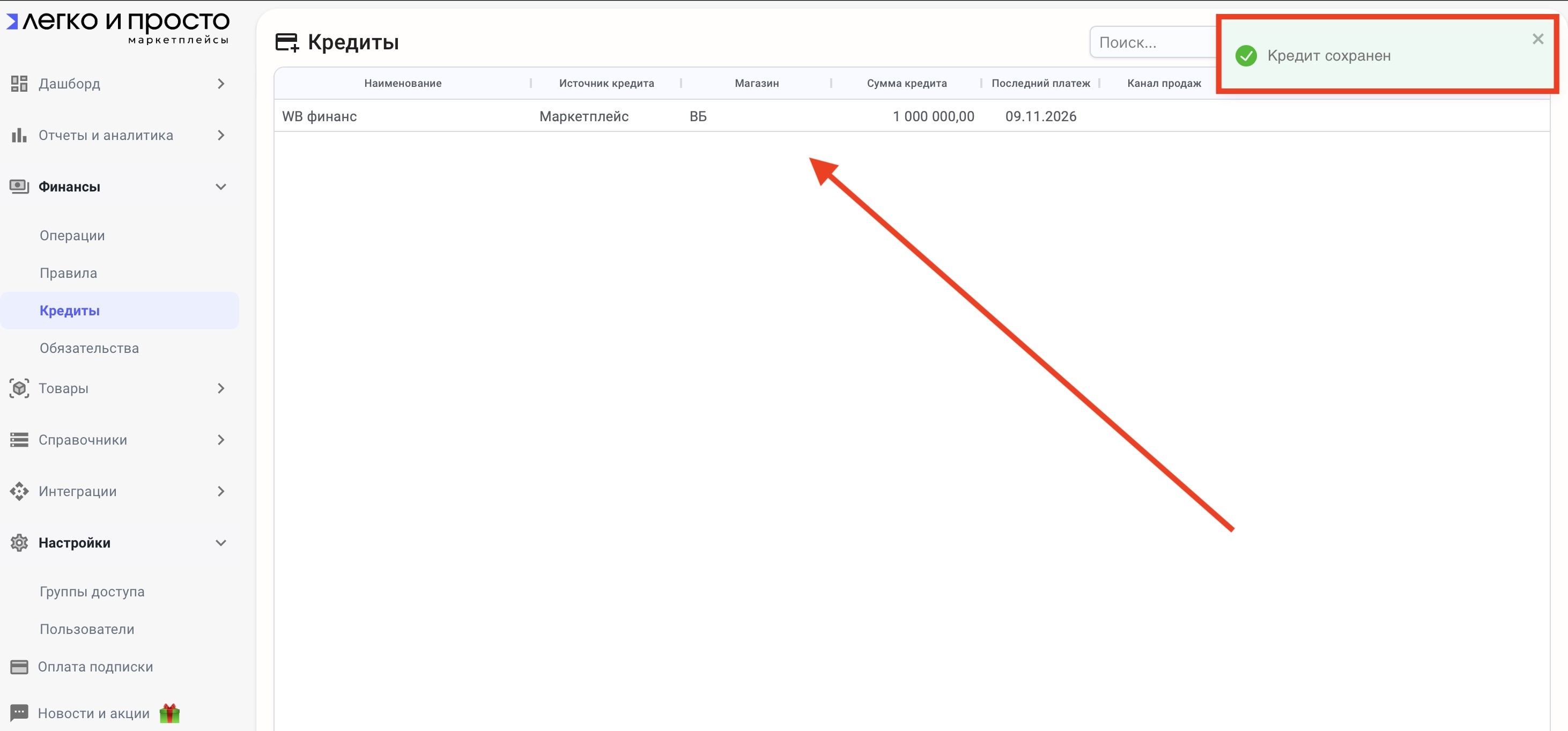Expand the Товары section arrow
This screenshot has width=1568, height=731.
tap(221, 388)
